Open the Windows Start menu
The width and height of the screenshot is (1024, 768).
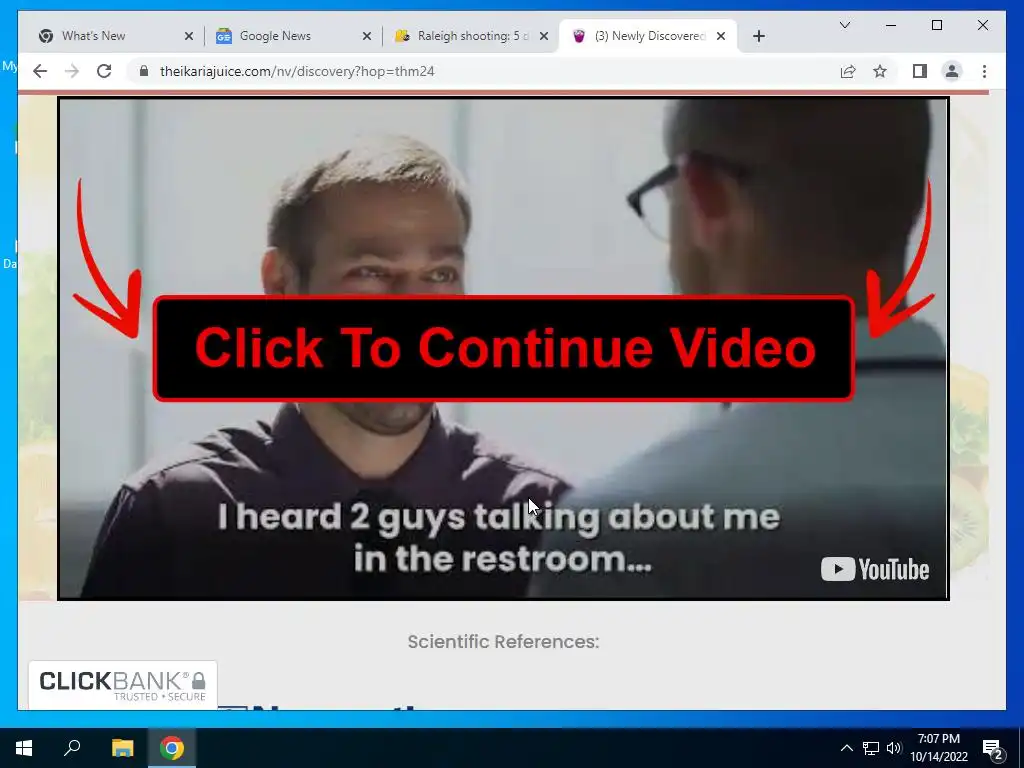click(24, 748)
